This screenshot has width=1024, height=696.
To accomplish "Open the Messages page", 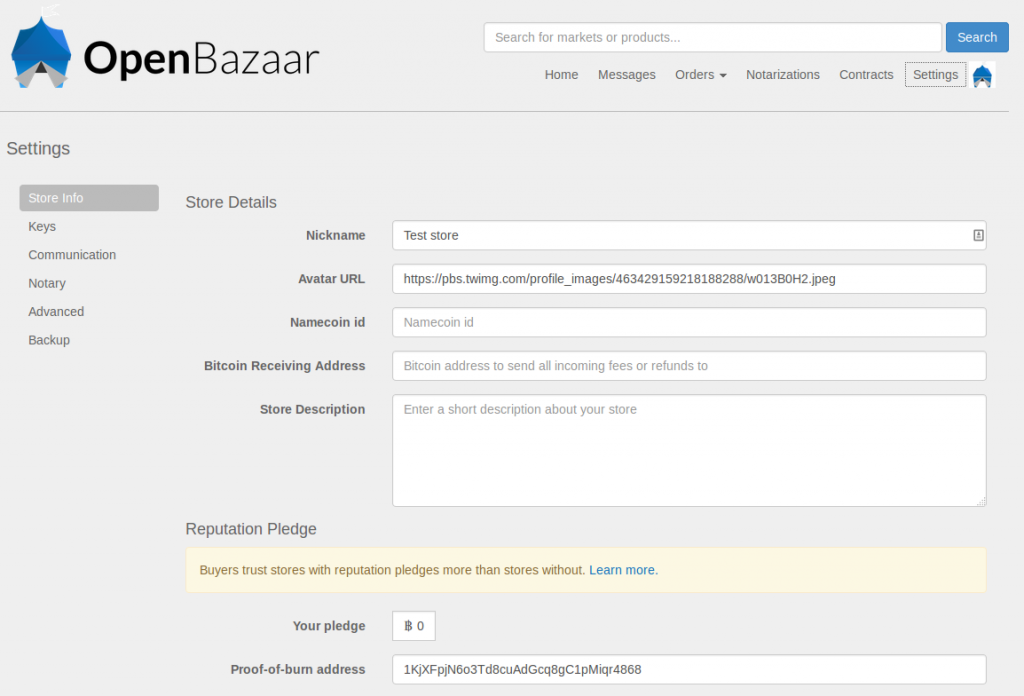I will point(627,74).
